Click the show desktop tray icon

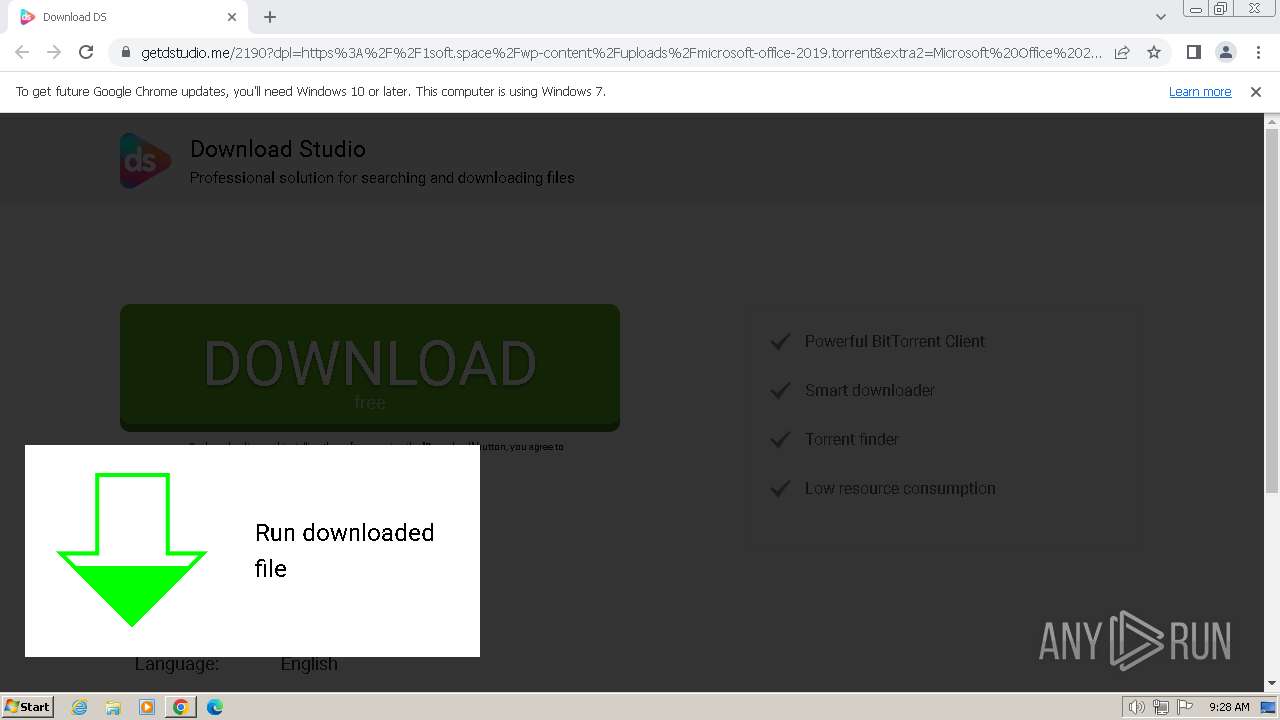[1268, 707]
